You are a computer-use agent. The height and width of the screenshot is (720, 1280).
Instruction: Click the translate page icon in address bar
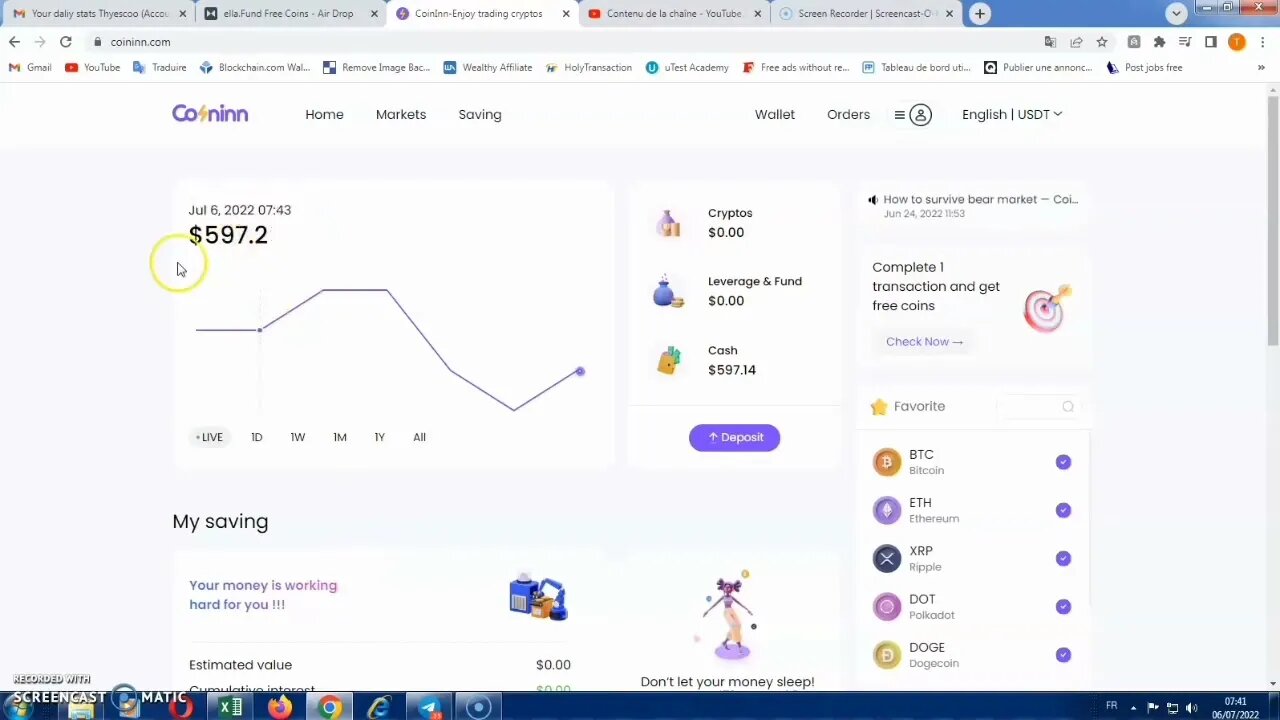[1050, 42]
